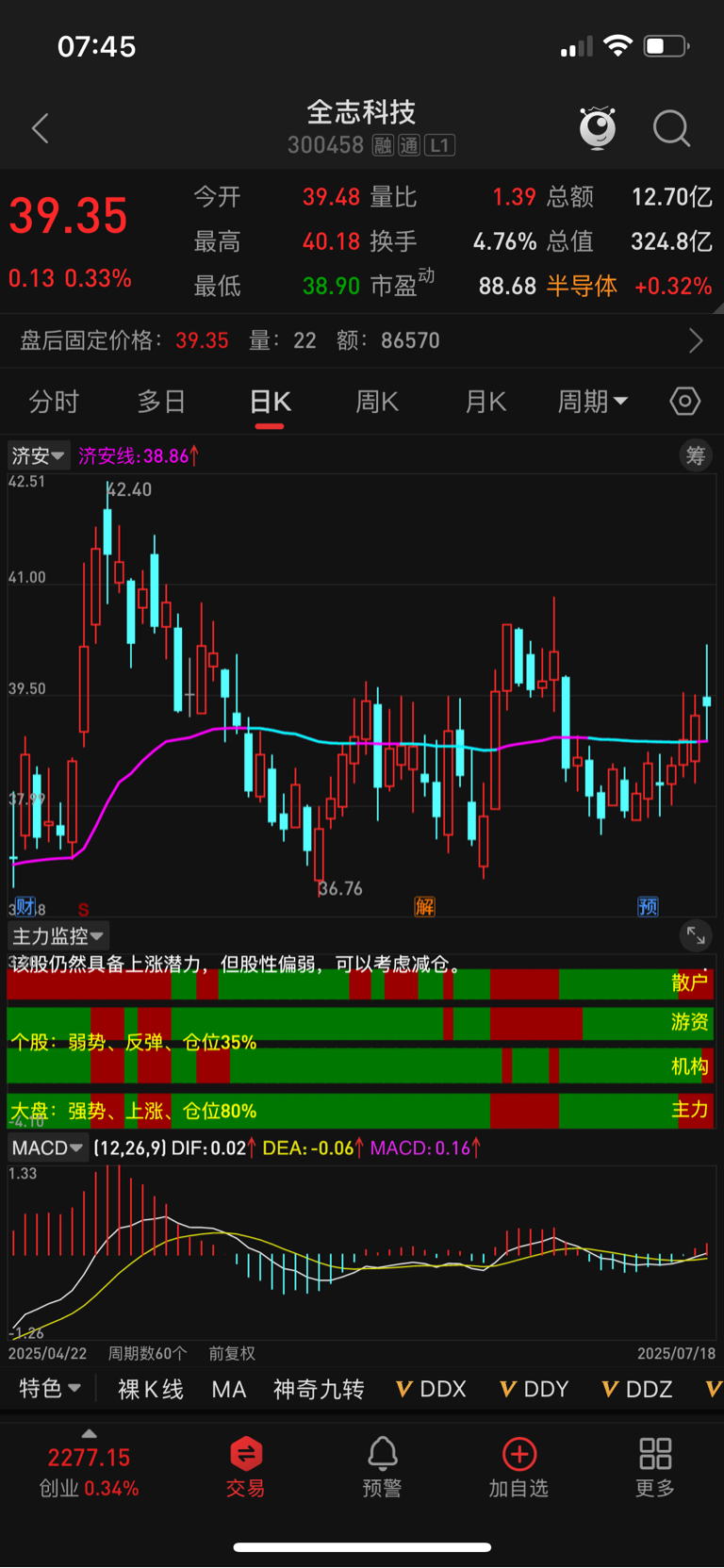Tap the red S marker on chart
This screenshot has width=724, height=1568.
pos(84,910)
